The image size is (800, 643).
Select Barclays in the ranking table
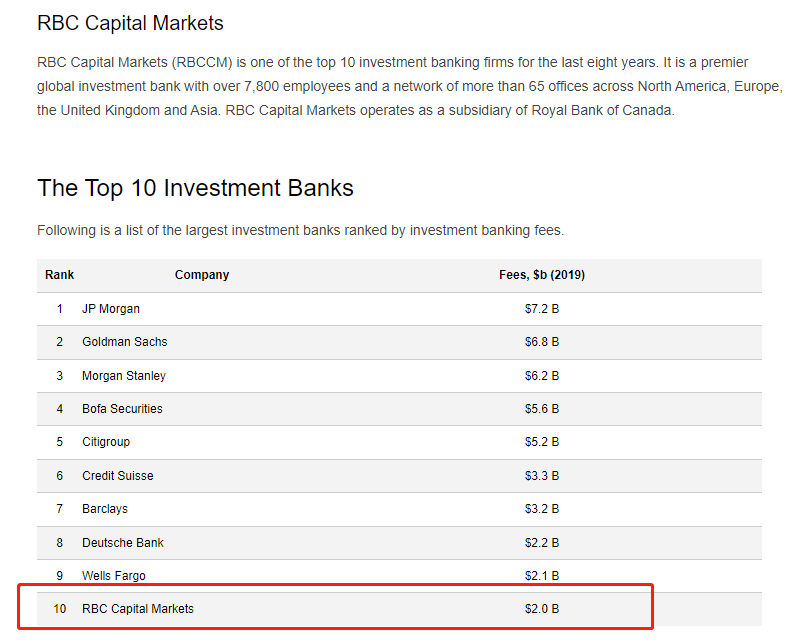[105, 509]
